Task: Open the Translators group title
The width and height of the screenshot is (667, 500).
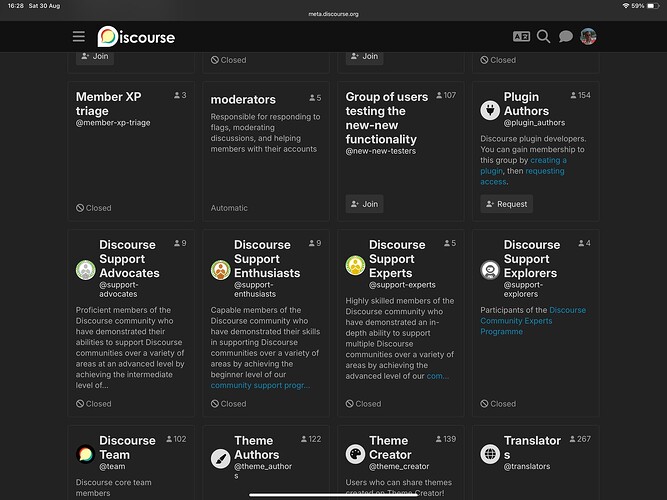Action: (x=532, y=447)
